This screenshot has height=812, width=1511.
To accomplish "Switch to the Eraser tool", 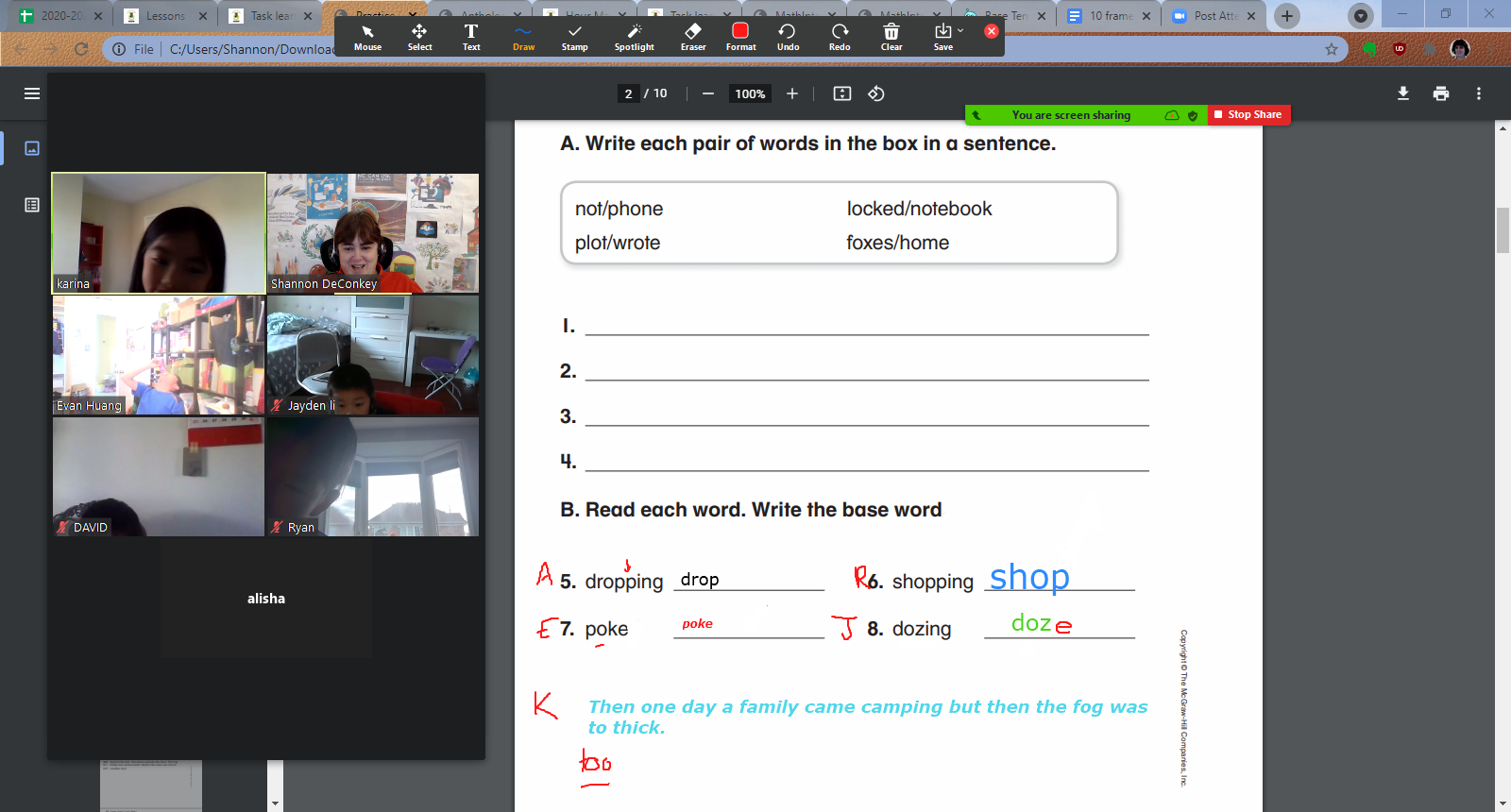I will tap(693, 38).
